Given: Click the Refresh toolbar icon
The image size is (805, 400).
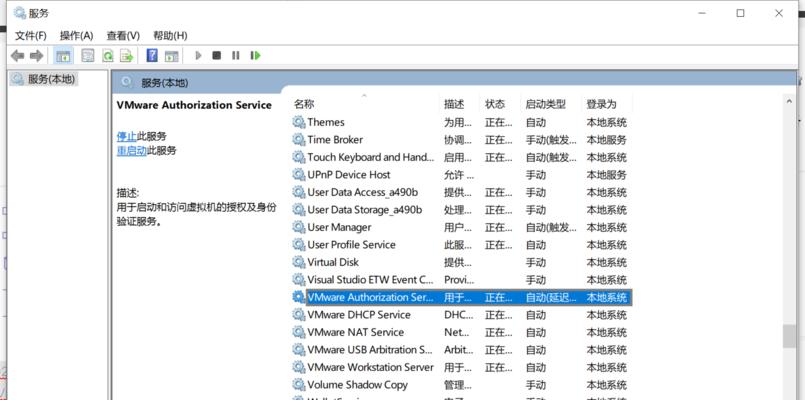Looking at the screenshot, I should pyautogui.click(x=107, y=55).
